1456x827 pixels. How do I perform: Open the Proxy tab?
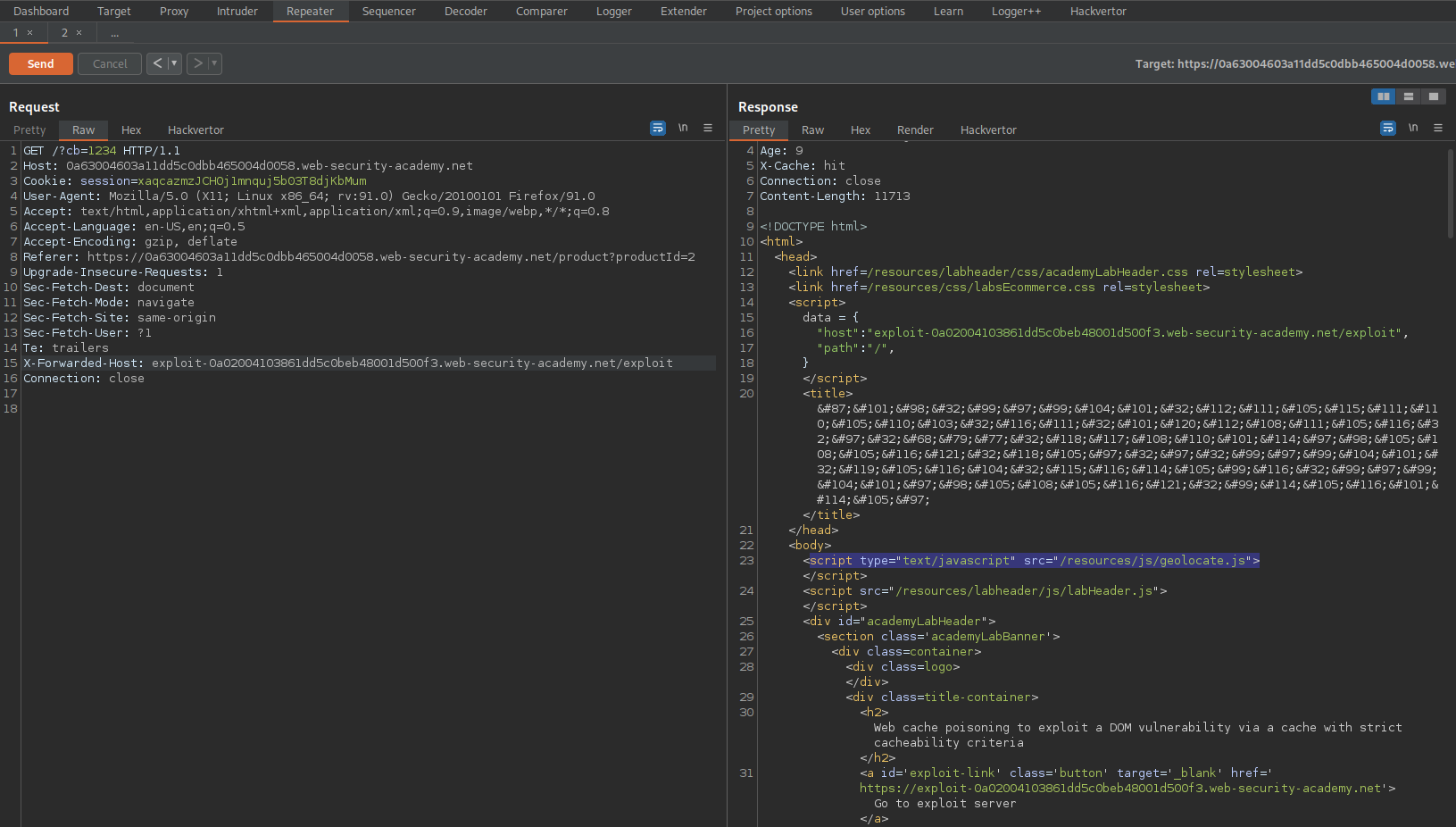point(174,11)
